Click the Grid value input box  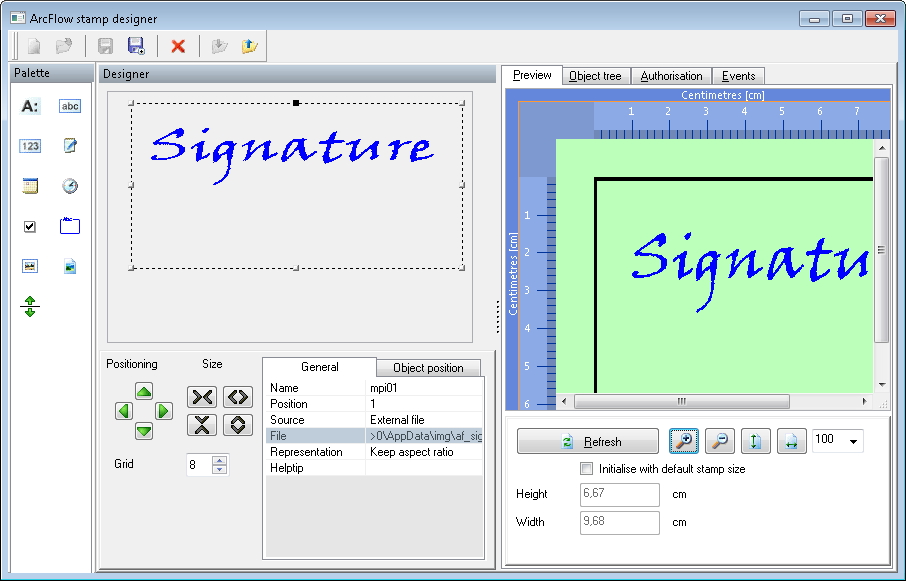199,464
